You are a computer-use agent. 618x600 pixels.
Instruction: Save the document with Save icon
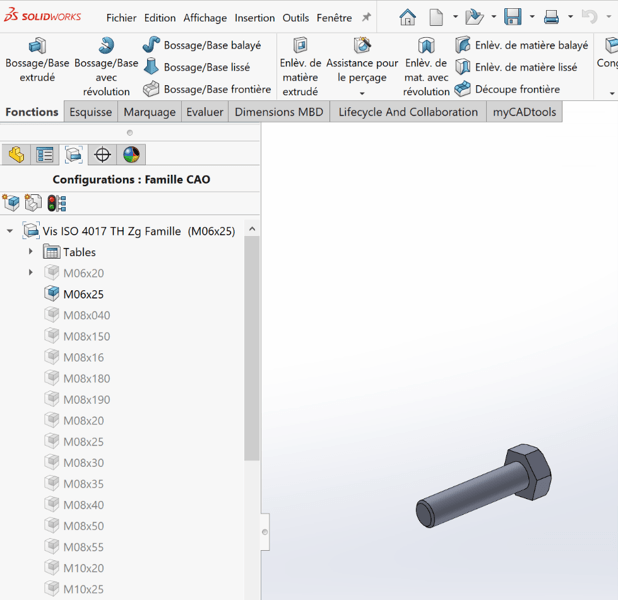coord(513,17)
